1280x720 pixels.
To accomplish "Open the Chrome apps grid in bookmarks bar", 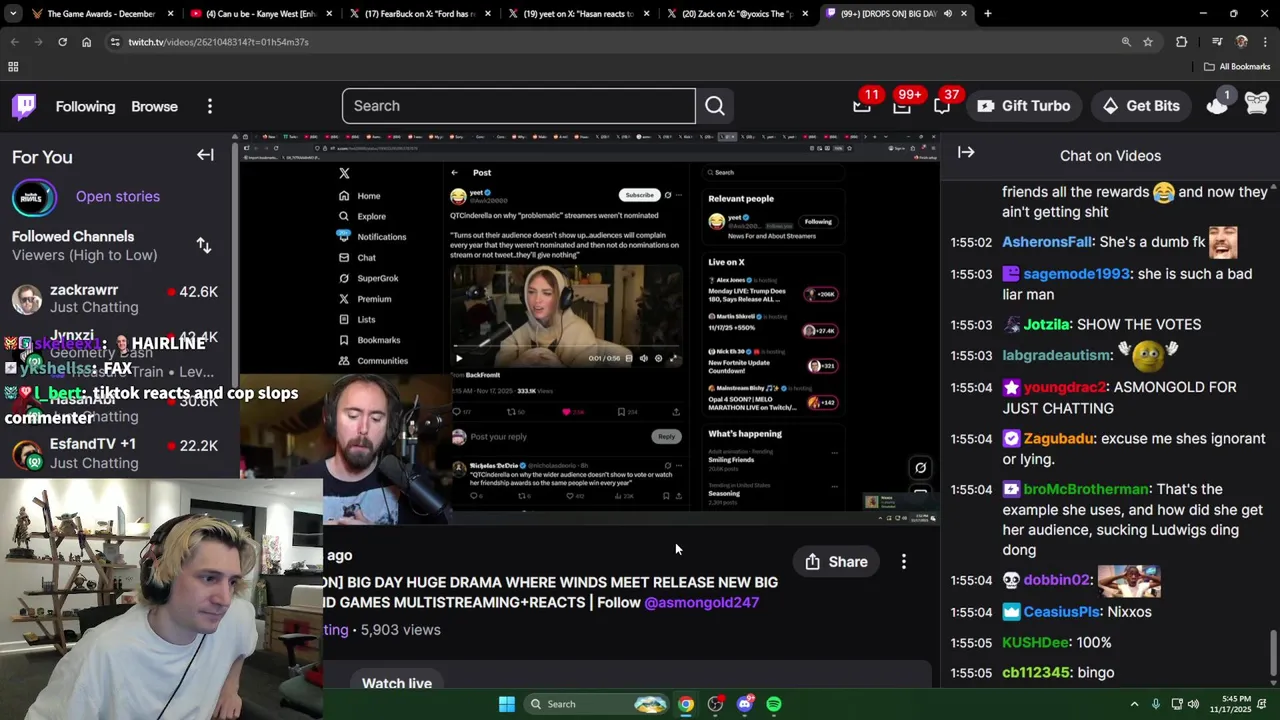I will tap(13, 67).
